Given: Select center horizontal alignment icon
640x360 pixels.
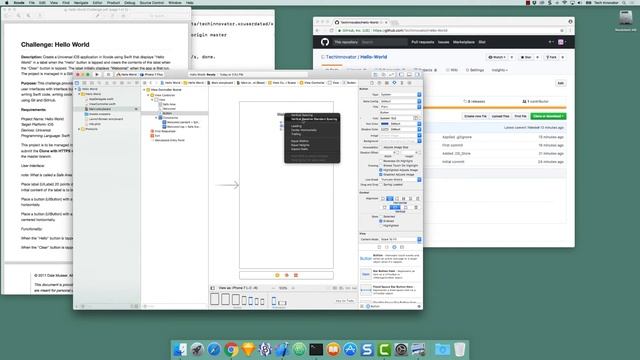Looking at the screenshot, I should click(390, 199).
